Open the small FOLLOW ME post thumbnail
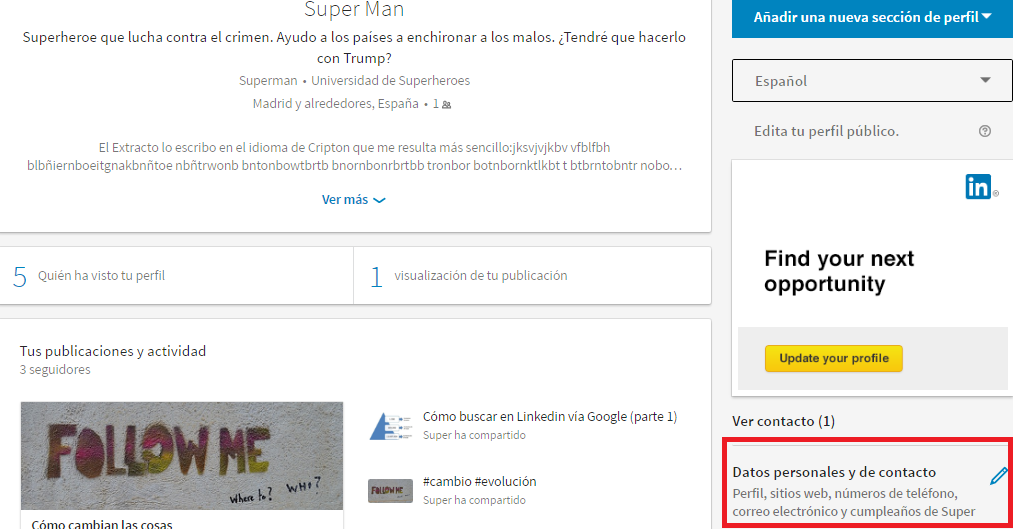 390,491
